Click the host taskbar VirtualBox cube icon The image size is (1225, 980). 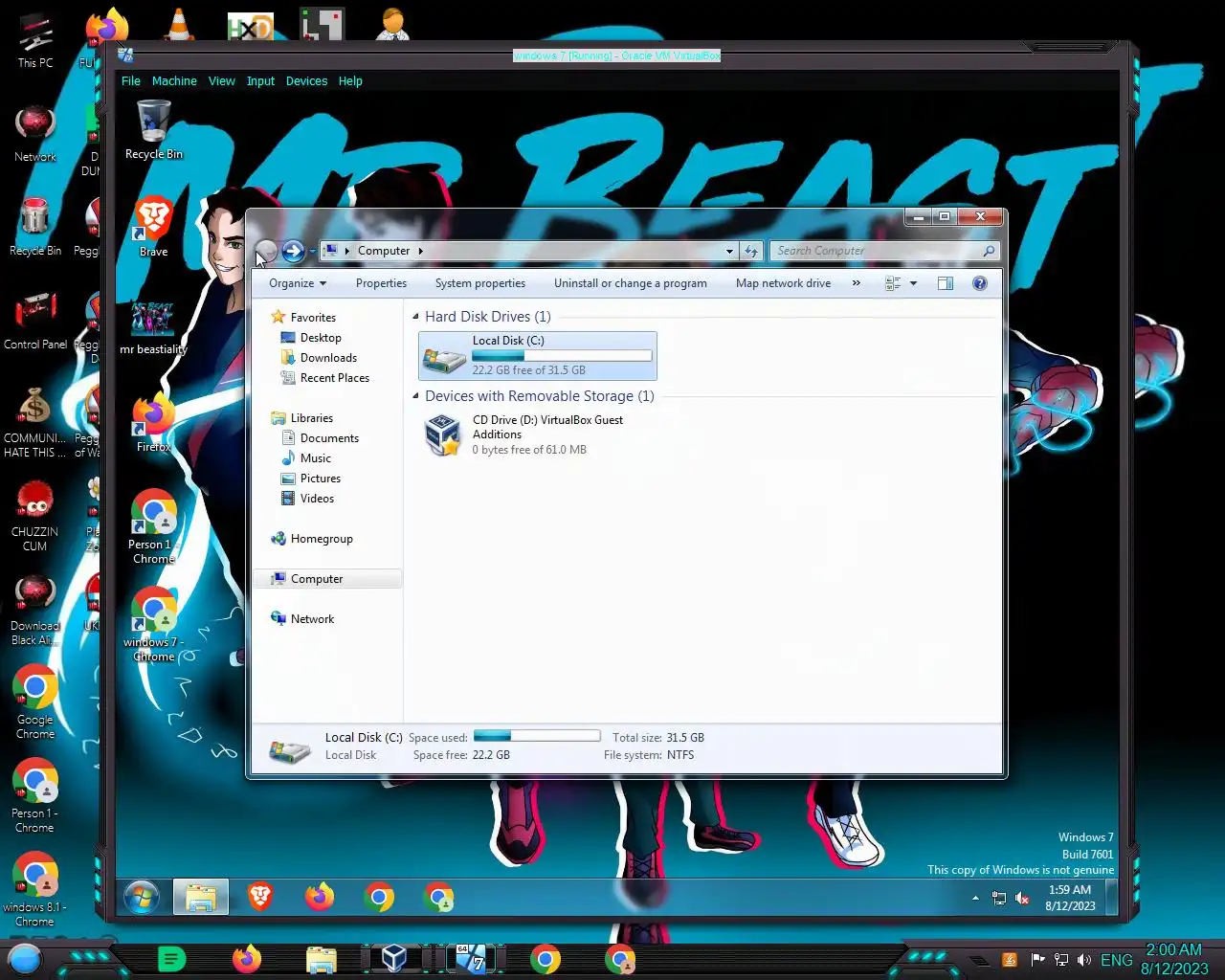click(x=394, y=958)
